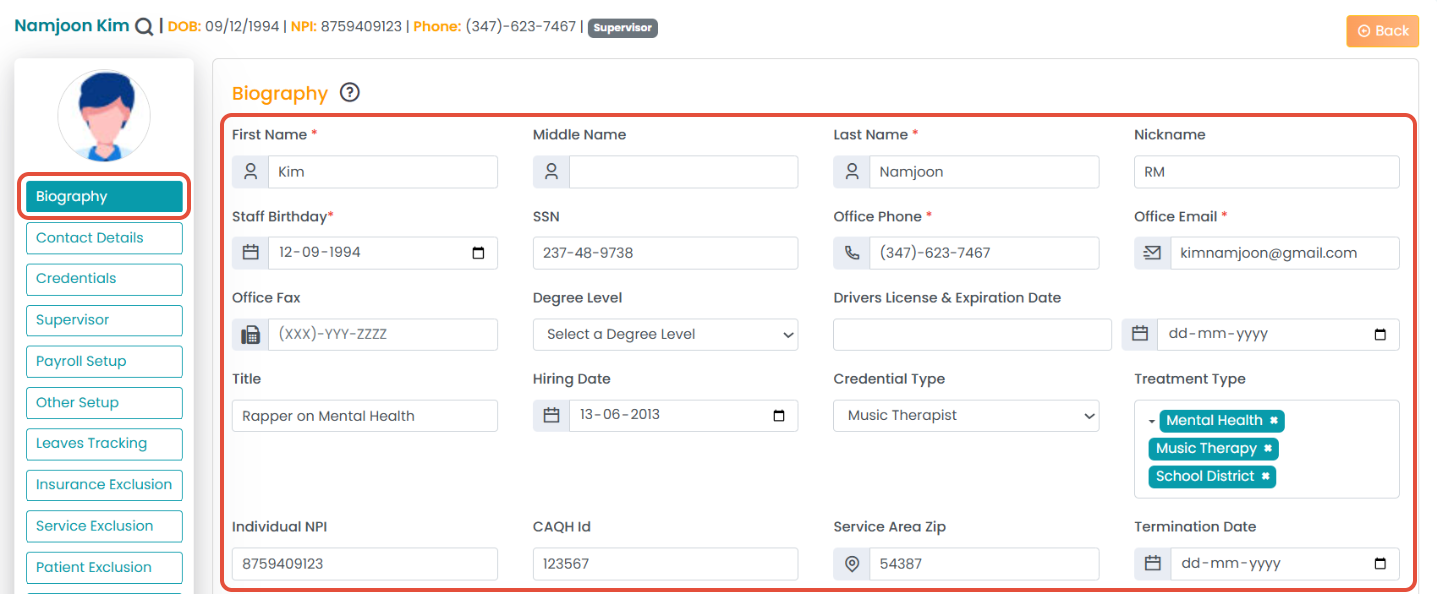The image size is (1437, 594).
Task: Click into the Nickname input field
Action: [1266, 172]
